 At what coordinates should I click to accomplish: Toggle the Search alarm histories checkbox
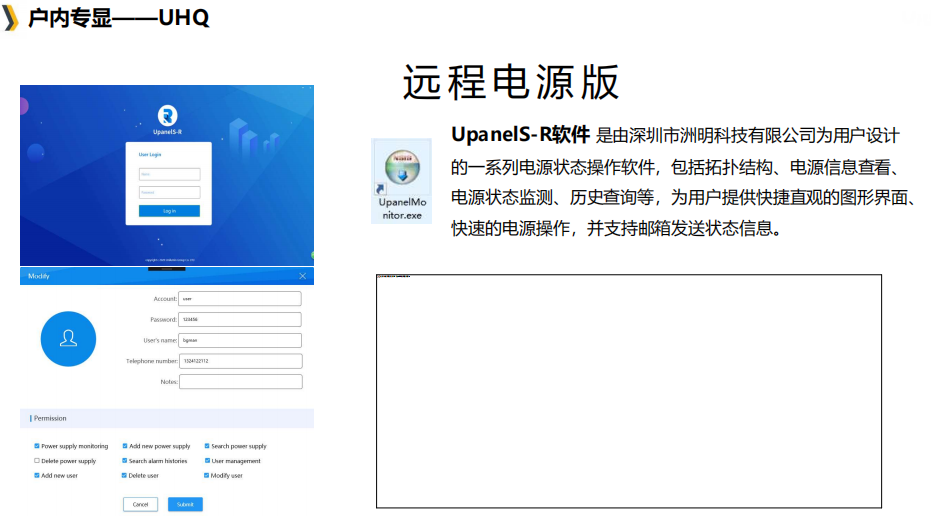point(125,461)
